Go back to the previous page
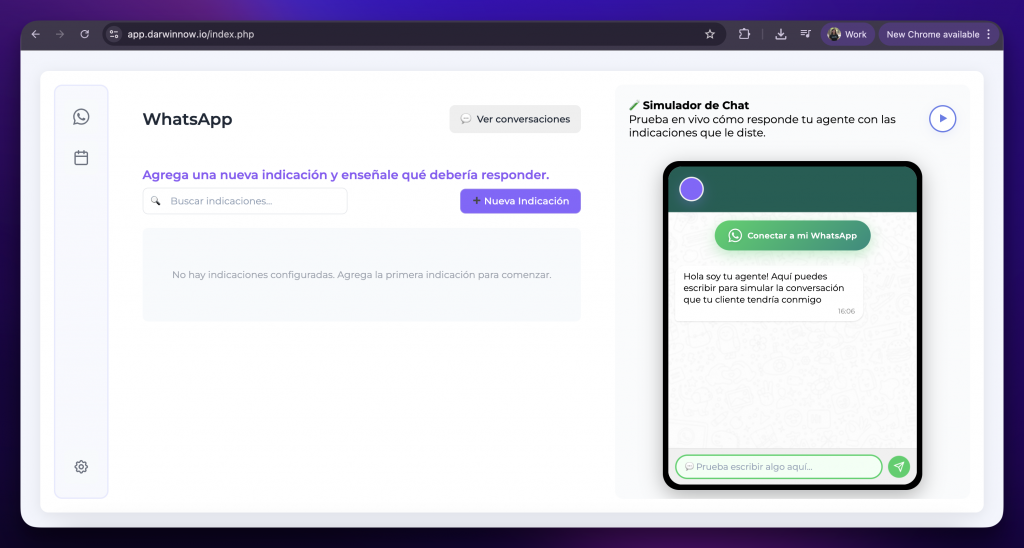This screenshot has width=1024, height=548. point(36,34)
